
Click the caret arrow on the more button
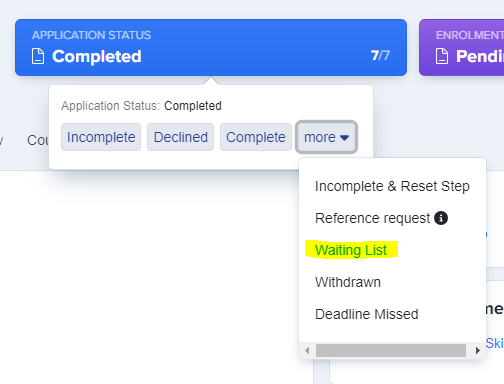(x=344, y=138)
